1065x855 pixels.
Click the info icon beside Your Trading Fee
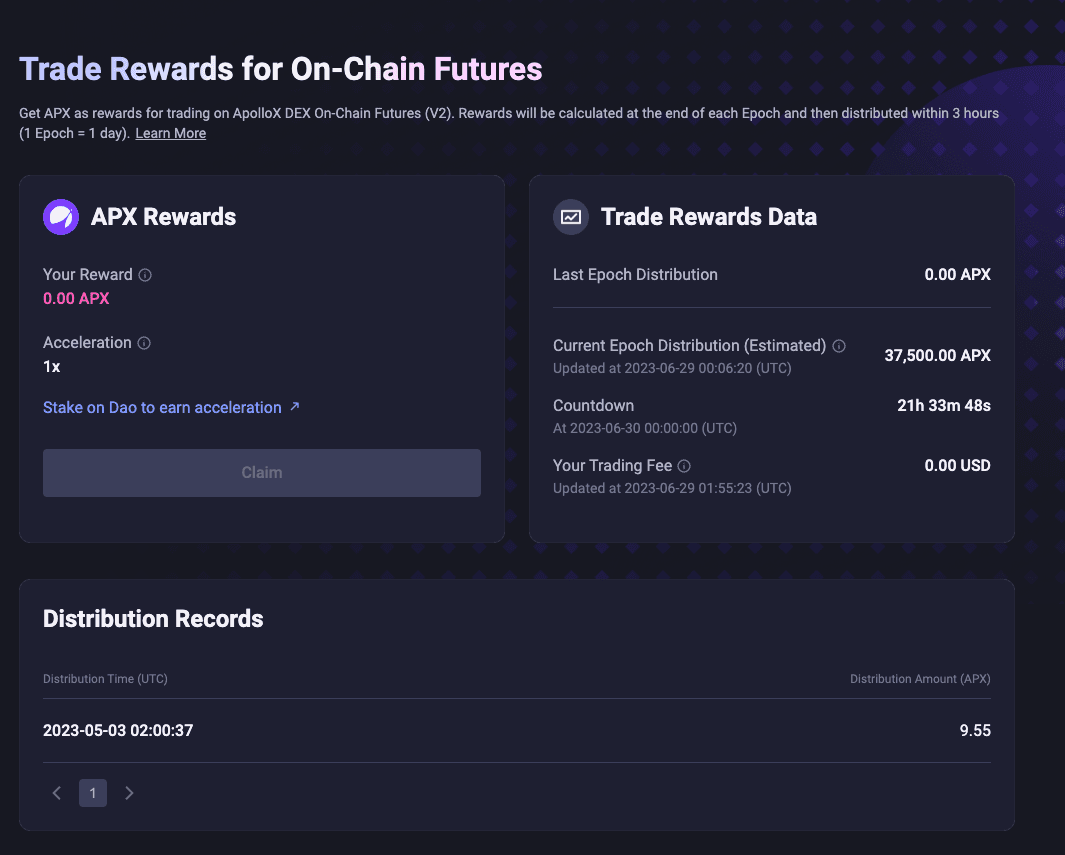click(684, 466)
